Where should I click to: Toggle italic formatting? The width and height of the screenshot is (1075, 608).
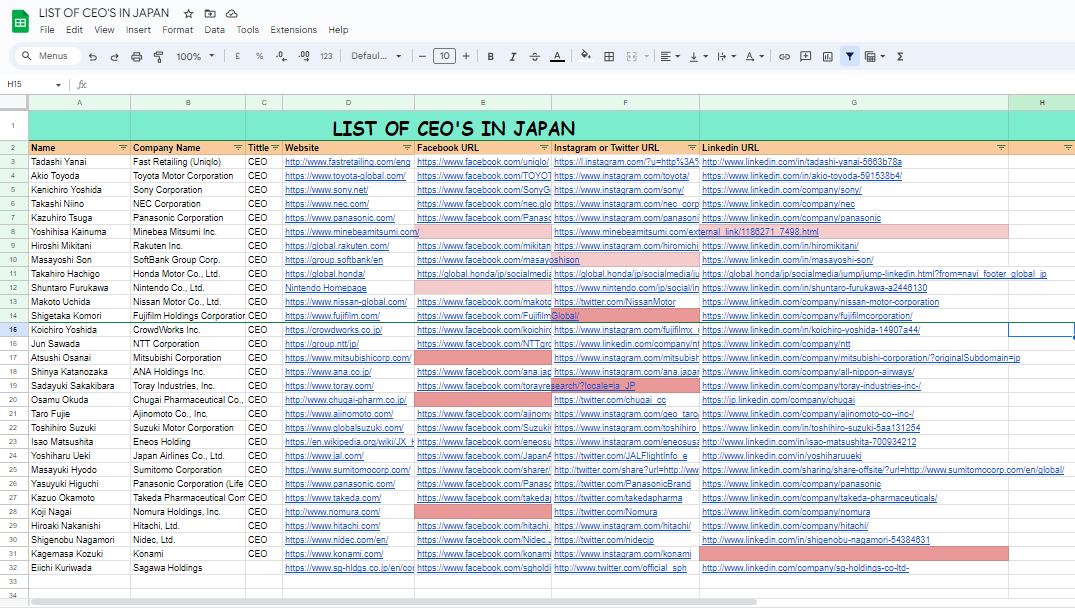tap(512, 56)
